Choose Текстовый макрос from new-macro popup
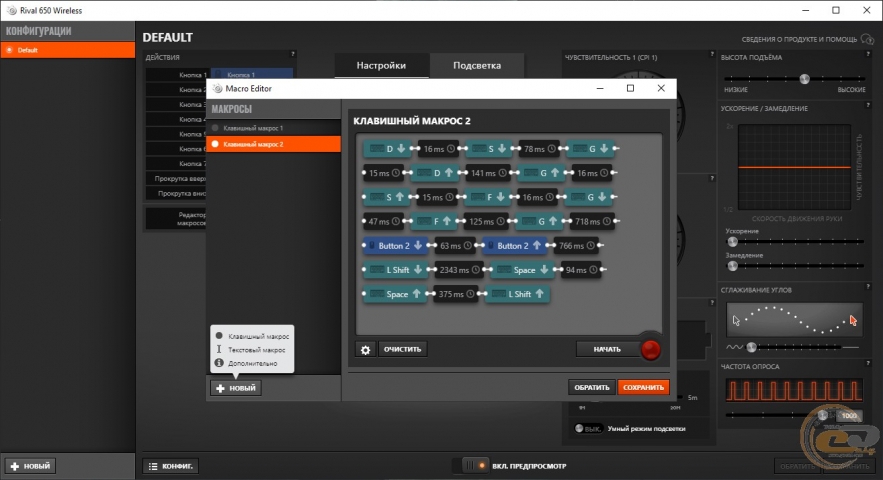Screen dimensions: 883x480 coord(252,350)
